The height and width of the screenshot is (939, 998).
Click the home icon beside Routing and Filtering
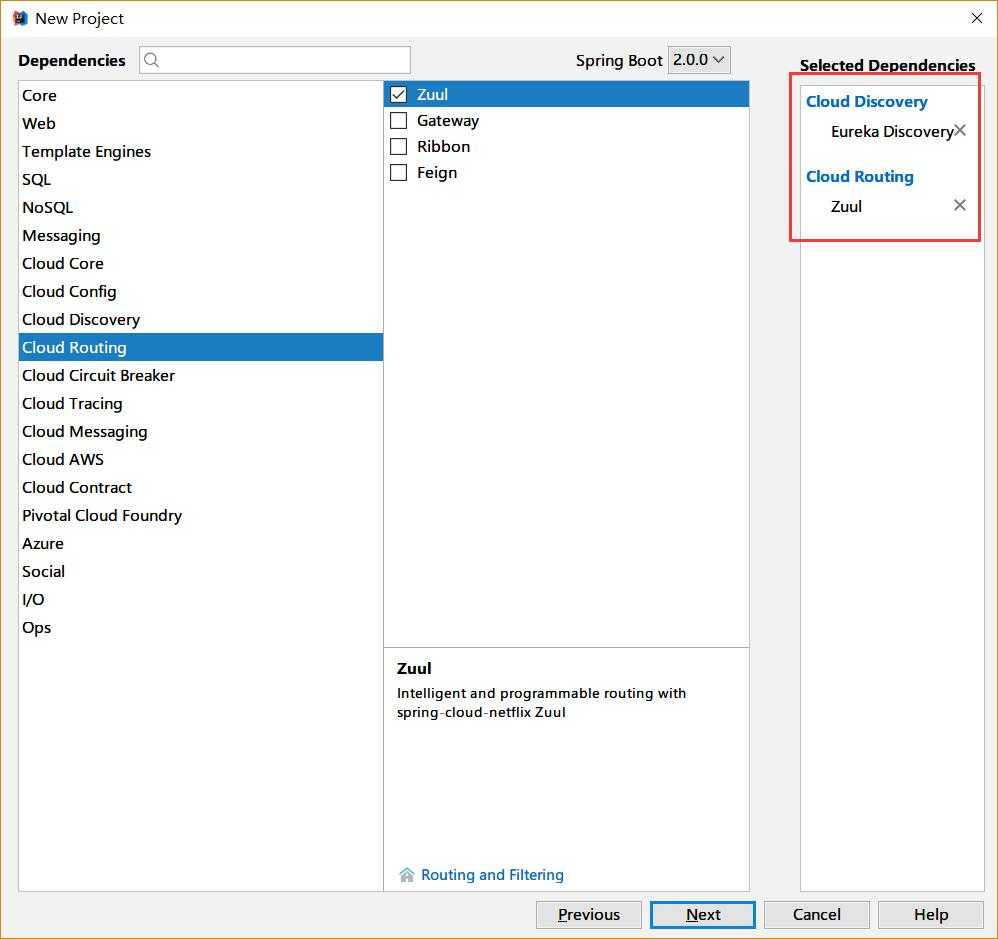click(407, 875)
